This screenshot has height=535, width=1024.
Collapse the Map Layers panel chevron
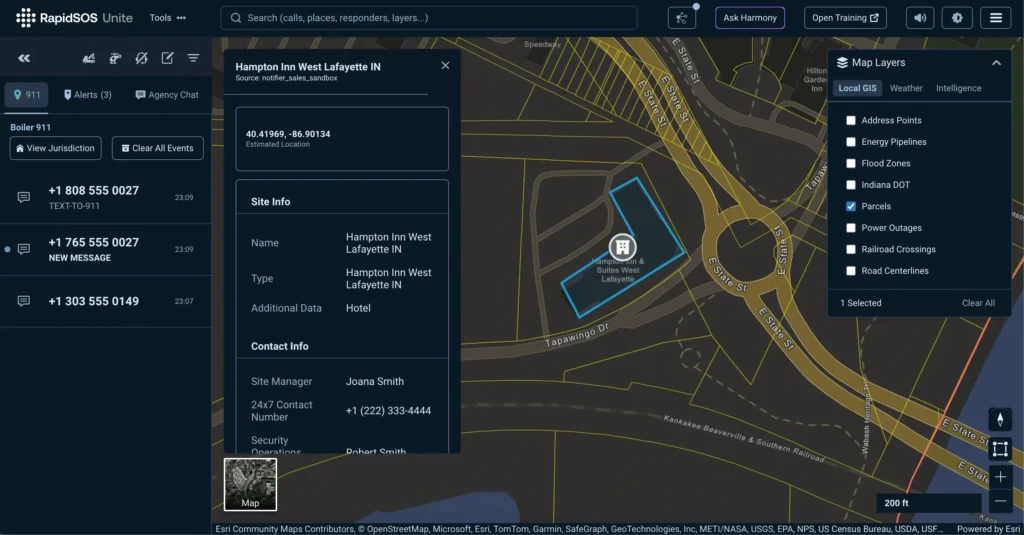996,63
